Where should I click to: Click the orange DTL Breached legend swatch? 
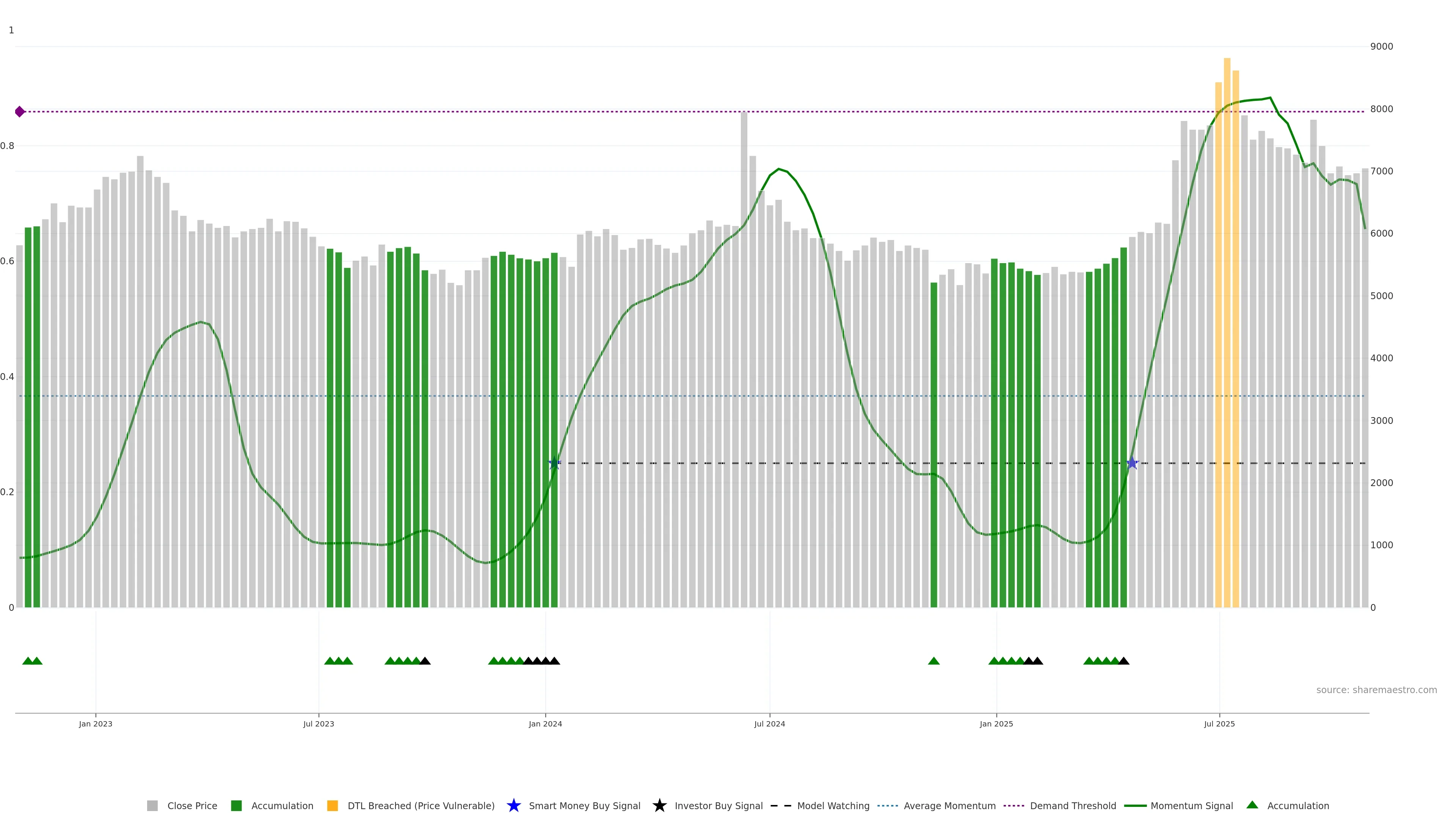coord(333,805)
